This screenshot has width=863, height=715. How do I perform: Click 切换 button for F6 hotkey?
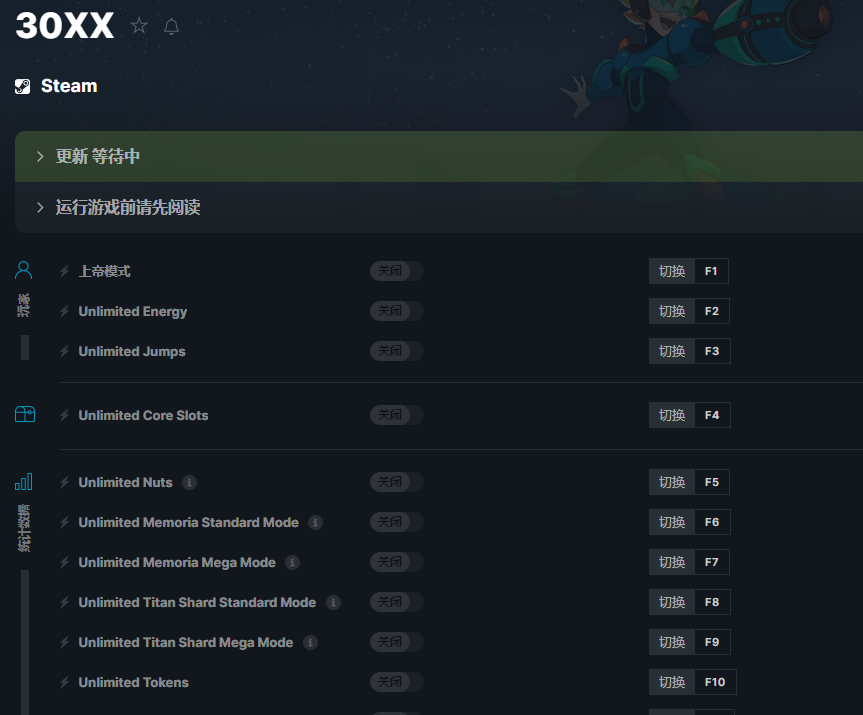click(x=672, y=522)
